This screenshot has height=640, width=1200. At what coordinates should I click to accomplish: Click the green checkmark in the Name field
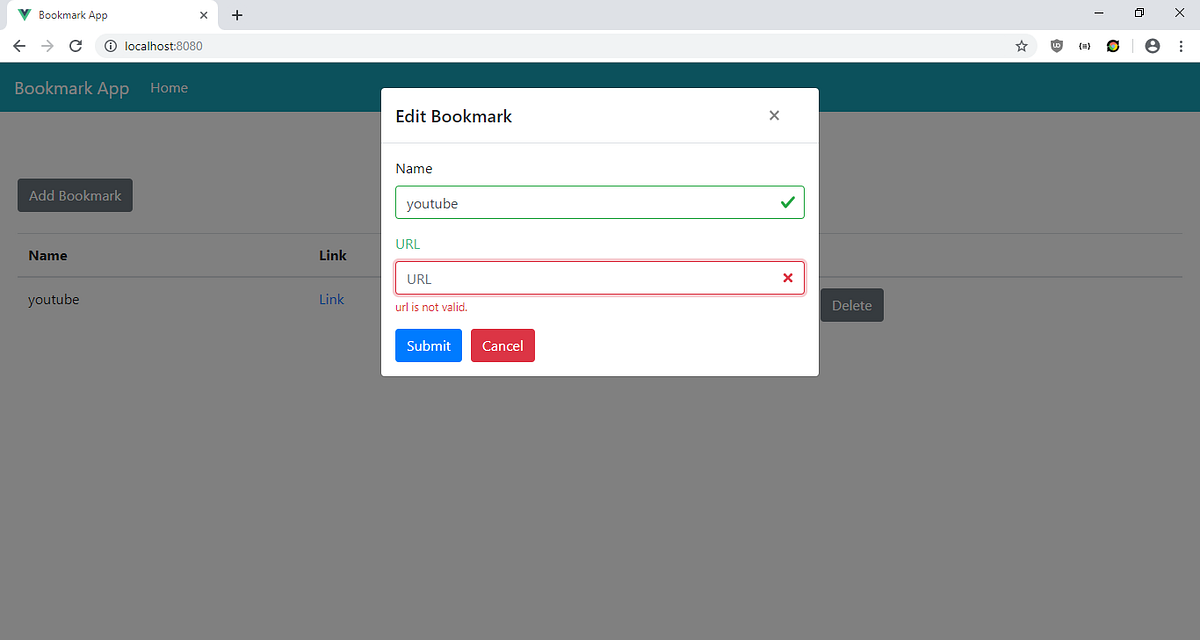coord(787,202)
